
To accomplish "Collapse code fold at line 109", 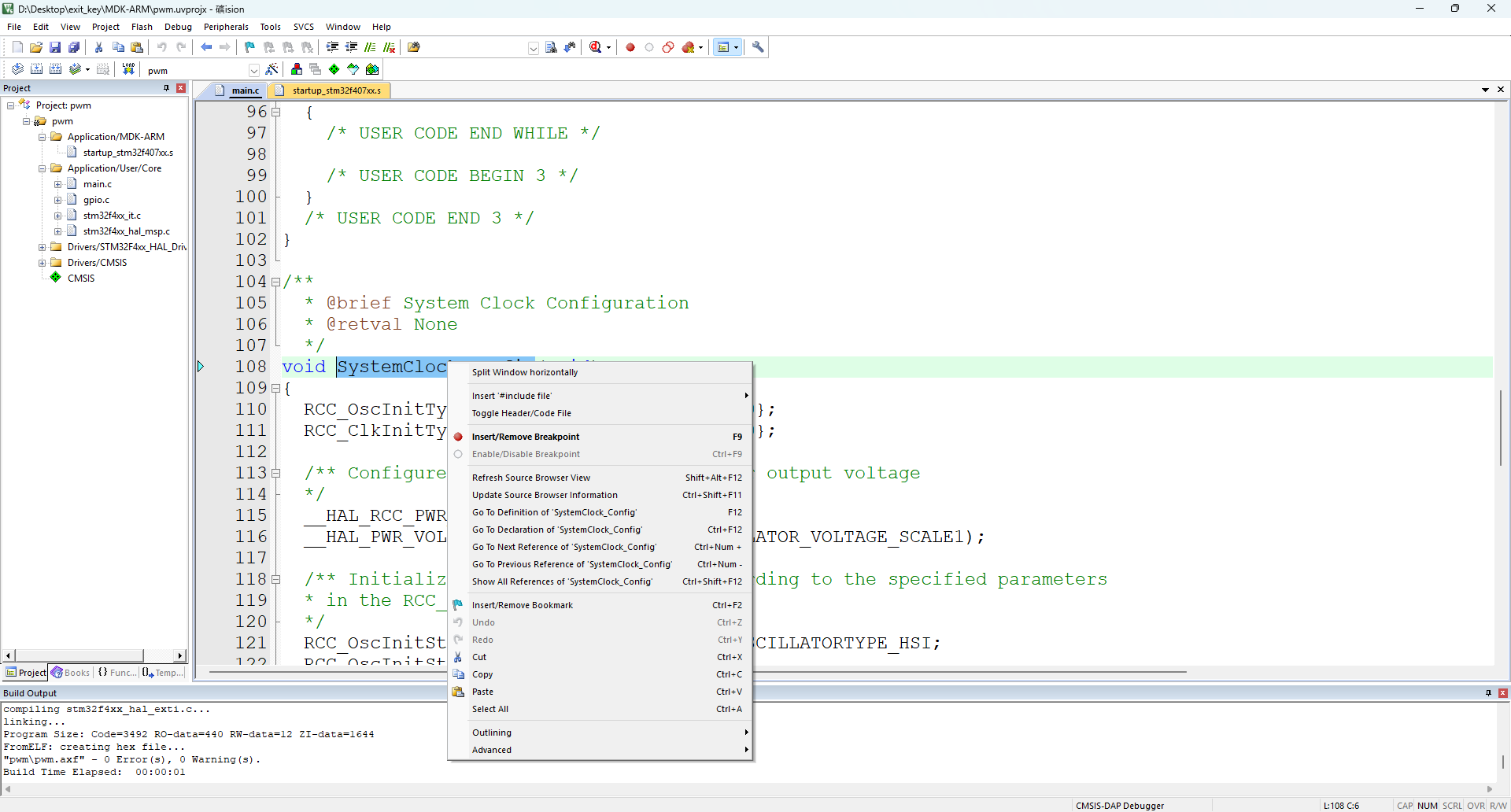I will pyautogui.click(x=275, y=388).
